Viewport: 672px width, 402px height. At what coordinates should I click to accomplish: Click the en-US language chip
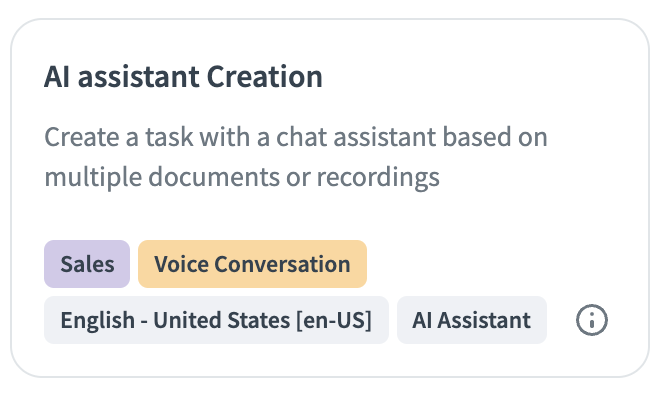click(x=216, y=321)
